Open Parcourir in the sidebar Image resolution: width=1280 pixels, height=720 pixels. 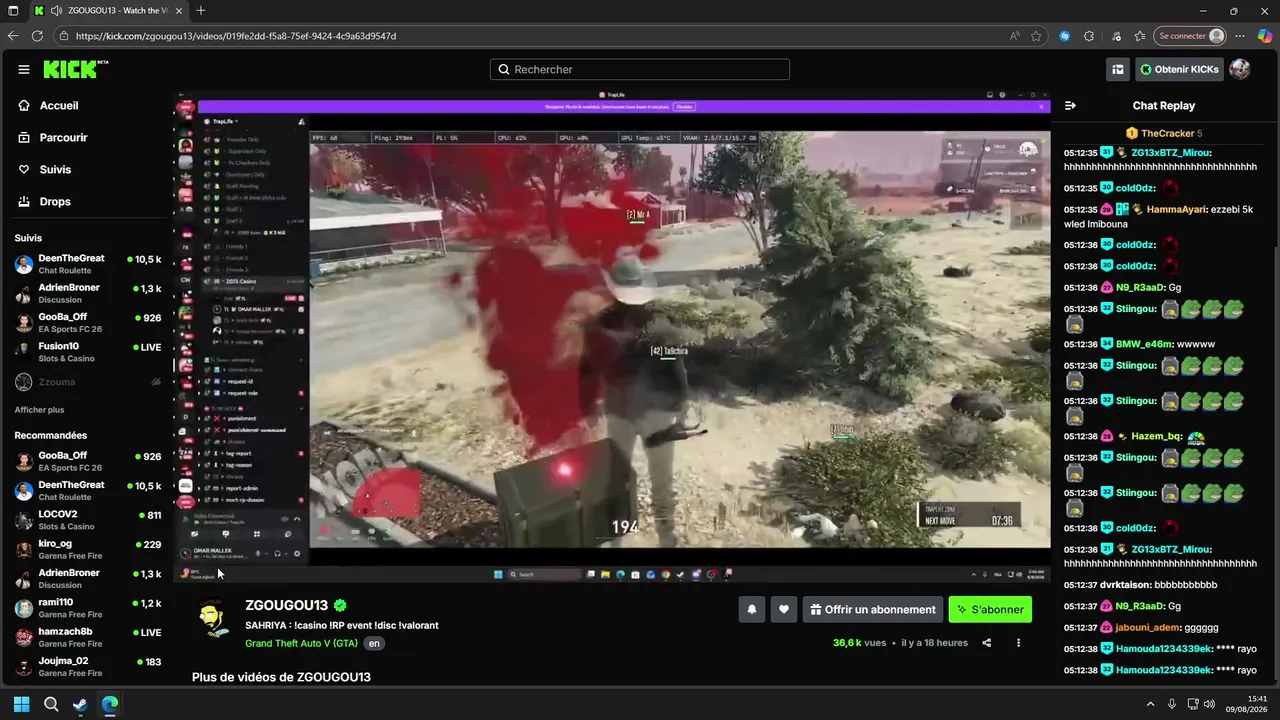(63, 137)
